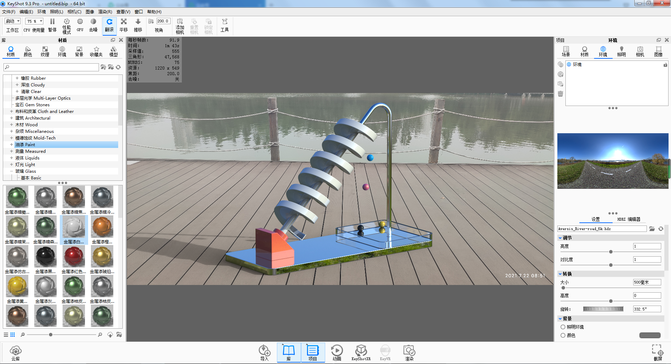The width and height of the screenshot is (671, 364).
Task: Click the gray background color swatch
Action: (x=650, y=335)
